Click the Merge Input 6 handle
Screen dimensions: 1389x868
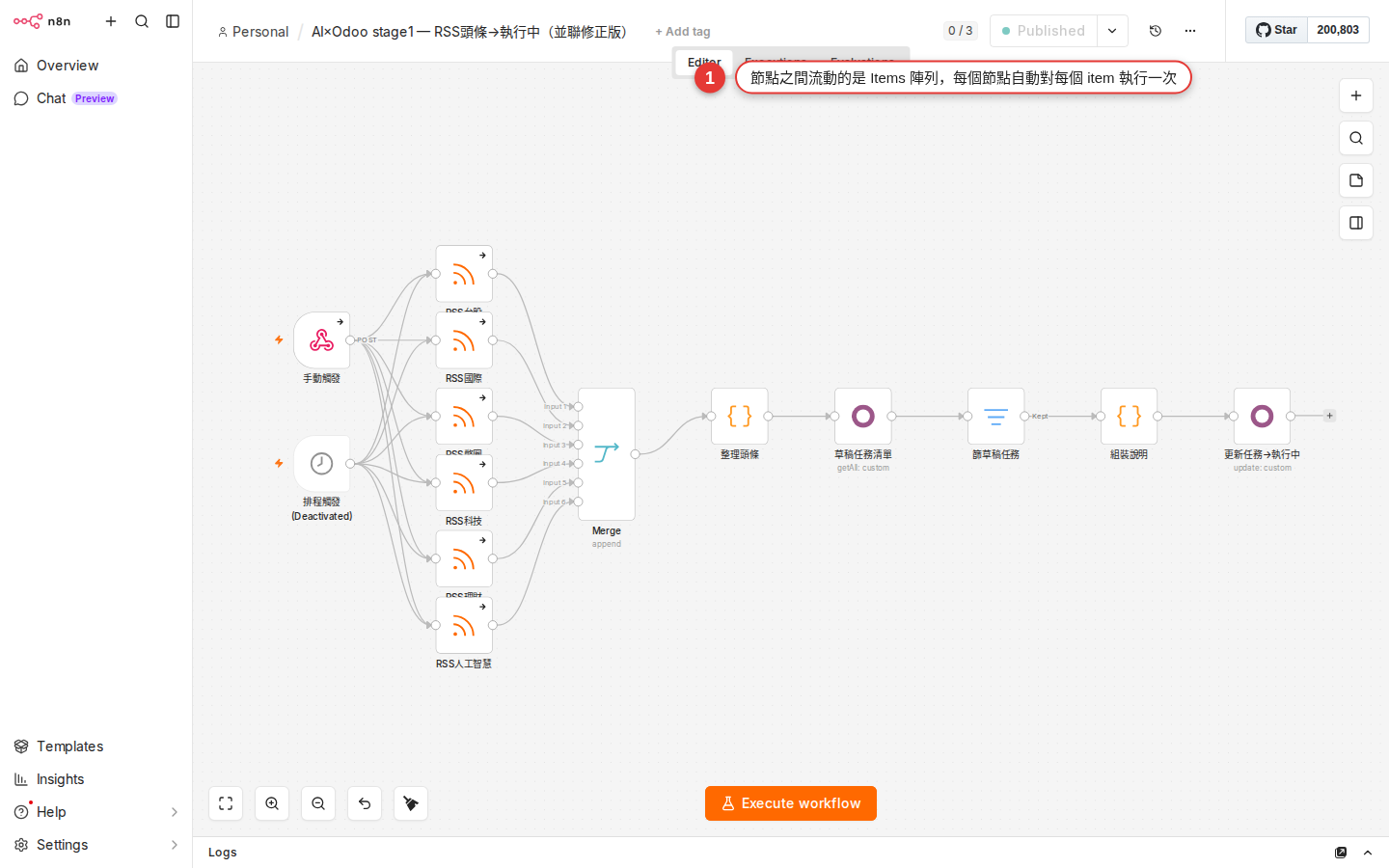click(579, 502)
